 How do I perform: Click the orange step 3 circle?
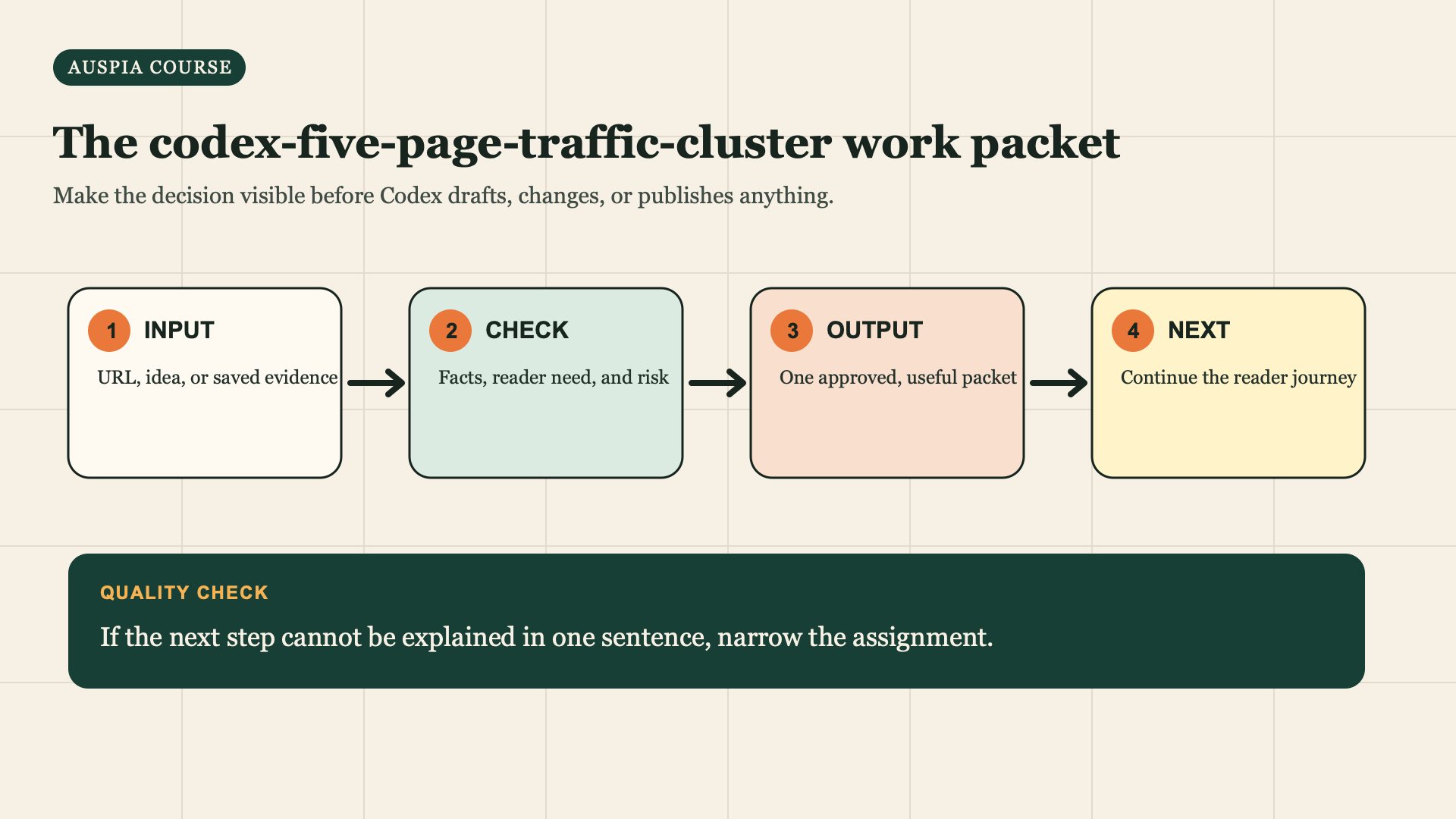[792, 331]
